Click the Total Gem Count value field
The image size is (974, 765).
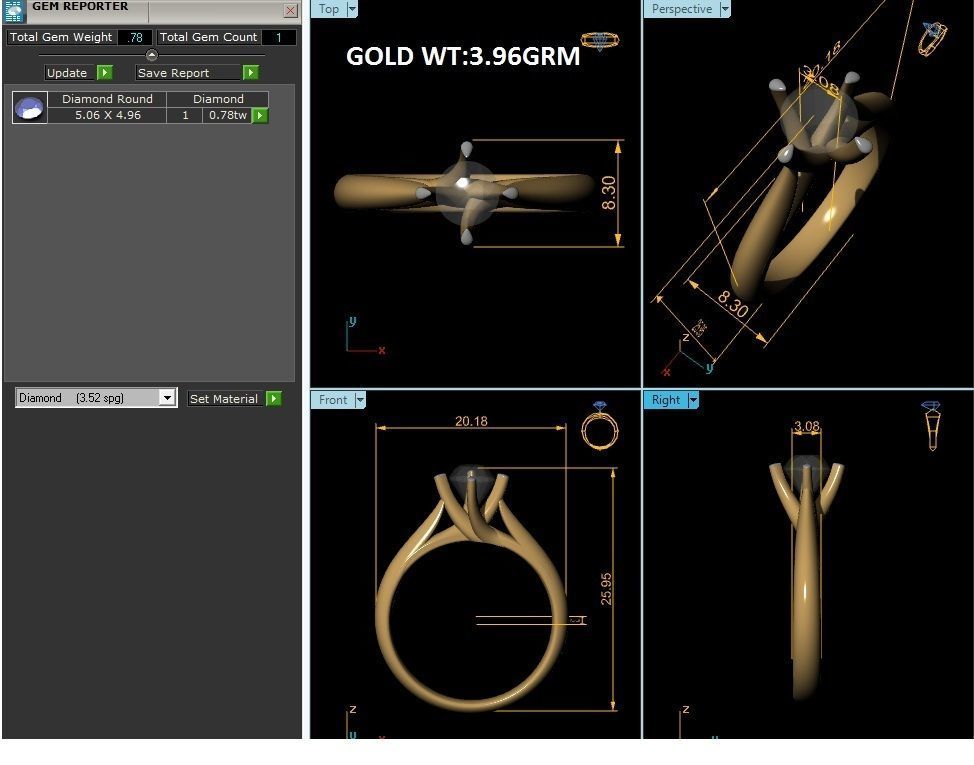click(278, 37)
